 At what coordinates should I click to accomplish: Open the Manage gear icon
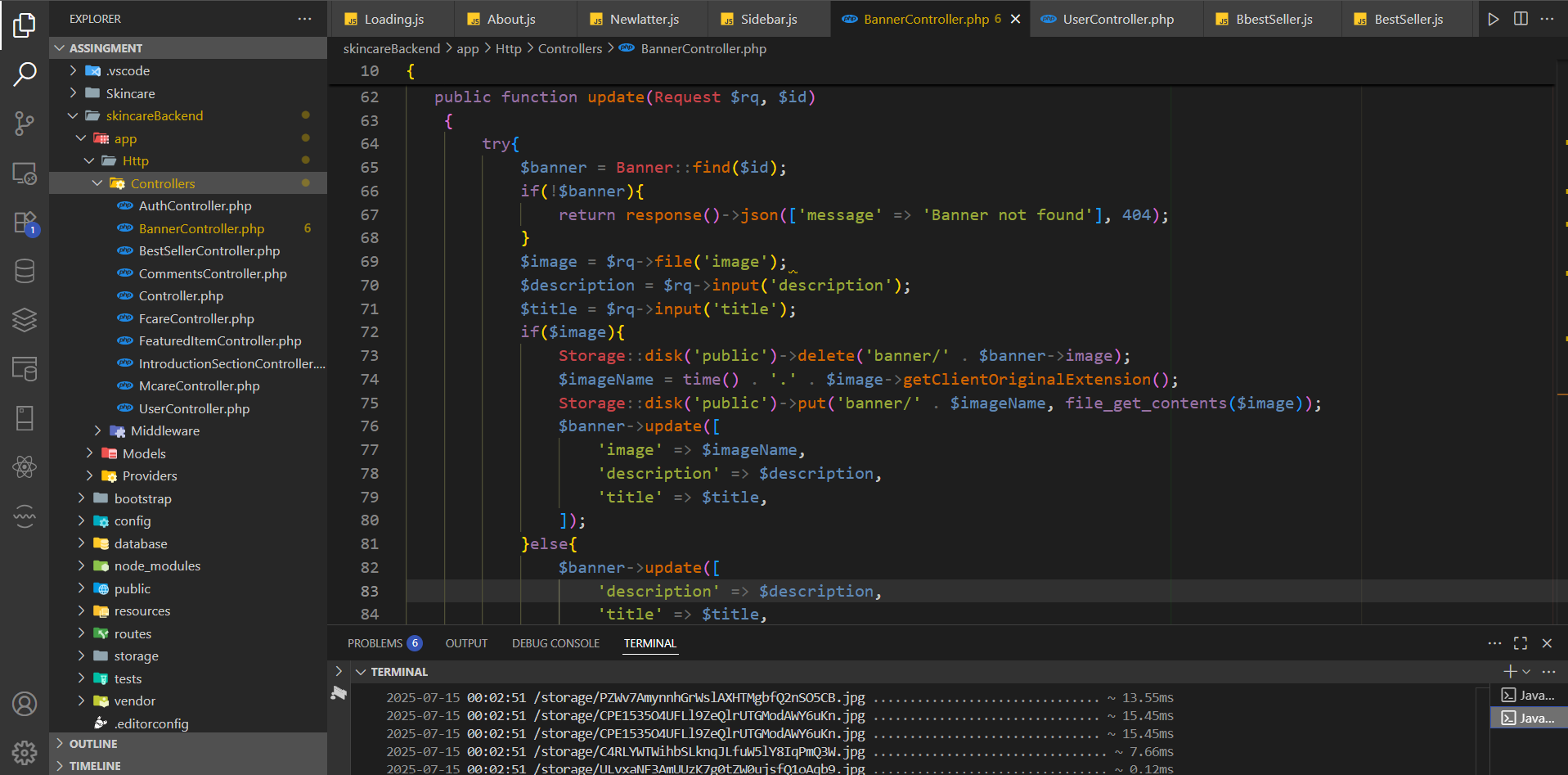coord(25,752)
